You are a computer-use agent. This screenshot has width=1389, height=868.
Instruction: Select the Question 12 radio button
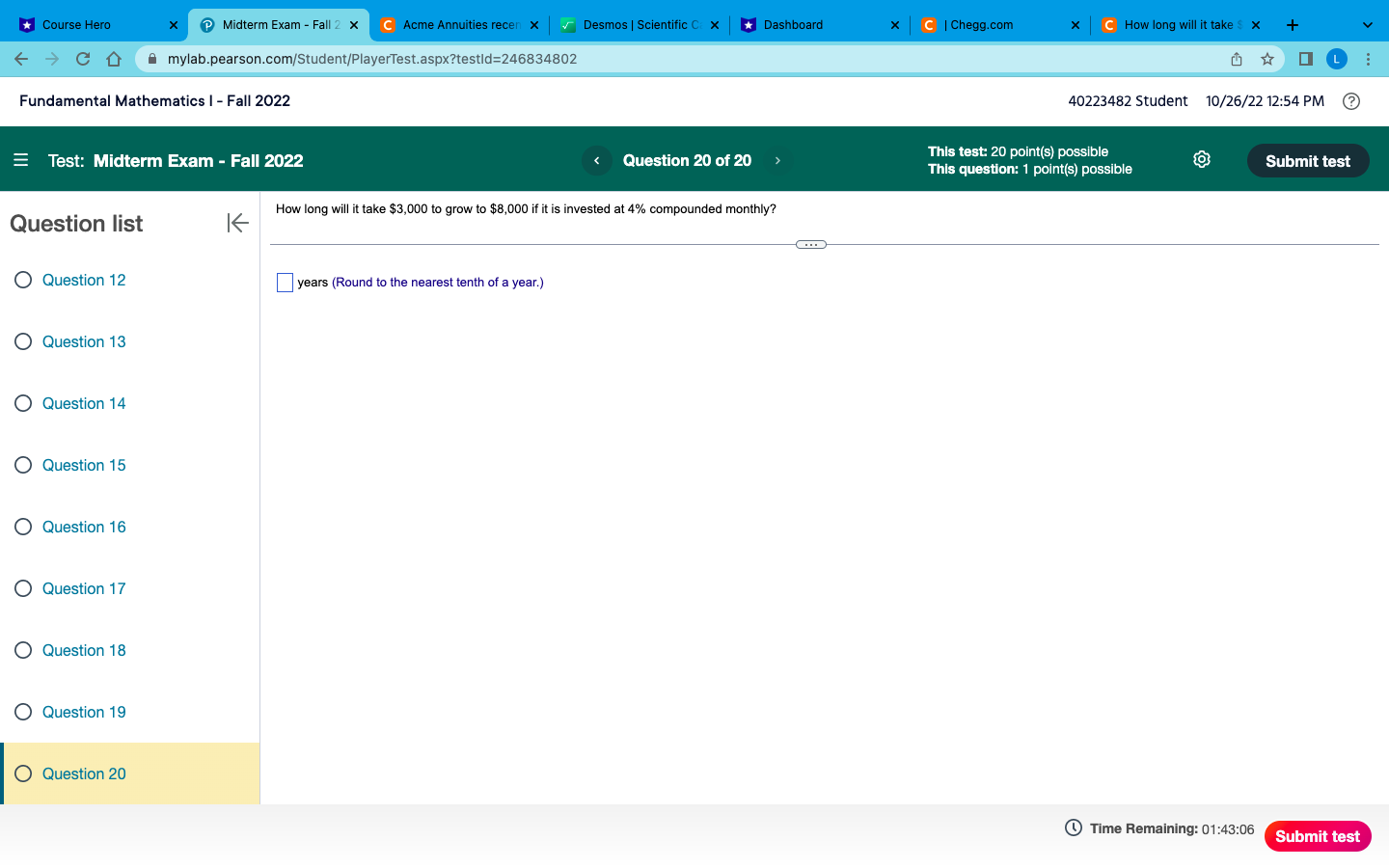(x=23, y=280)
